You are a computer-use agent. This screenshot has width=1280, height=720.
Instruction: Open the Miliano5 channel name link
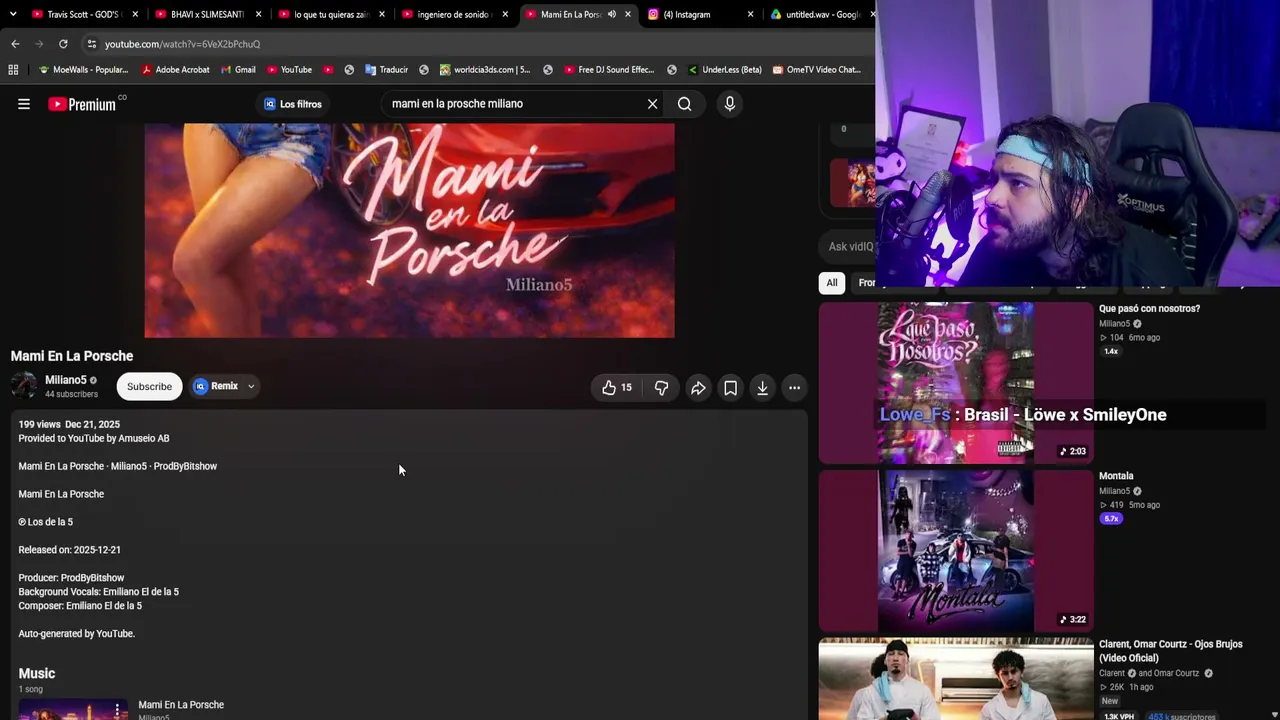(x=66, y=380)
